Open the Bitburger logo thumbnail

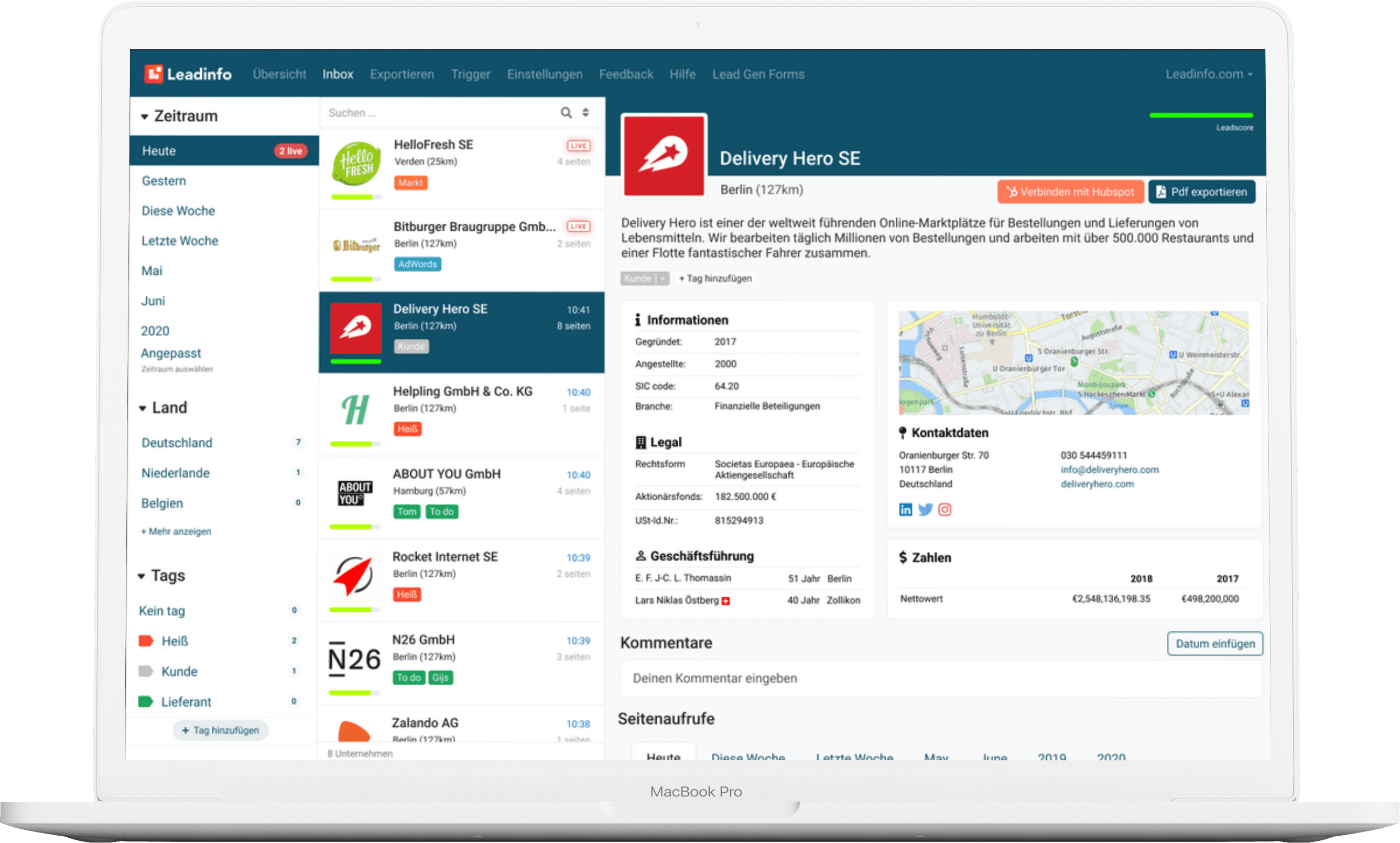tap(356, 245)
